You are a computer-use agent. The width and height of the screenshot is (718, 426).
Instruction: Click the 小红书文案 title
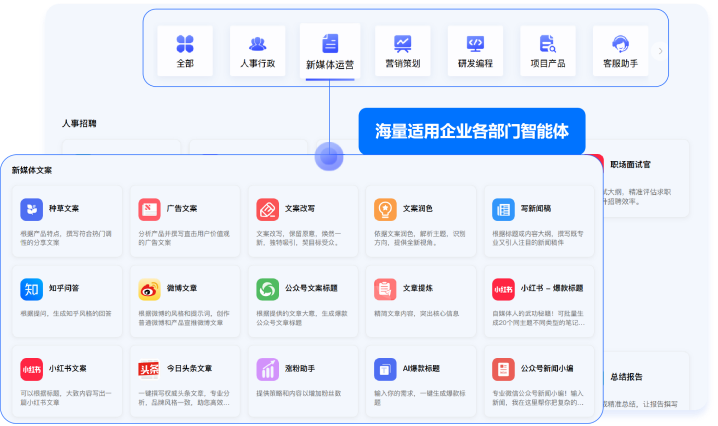pyautogui.click(x=68, y=368)
